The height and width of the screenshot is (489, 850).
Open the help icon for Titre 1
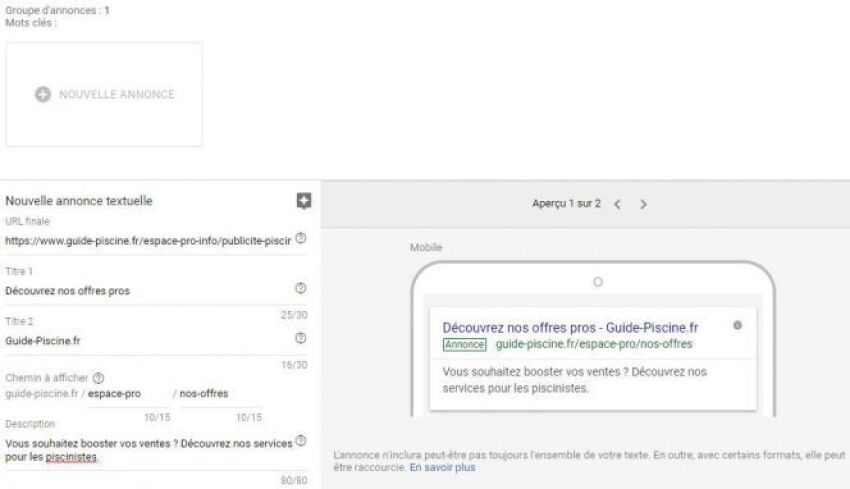pyautogui.click(x=301, y=289)
